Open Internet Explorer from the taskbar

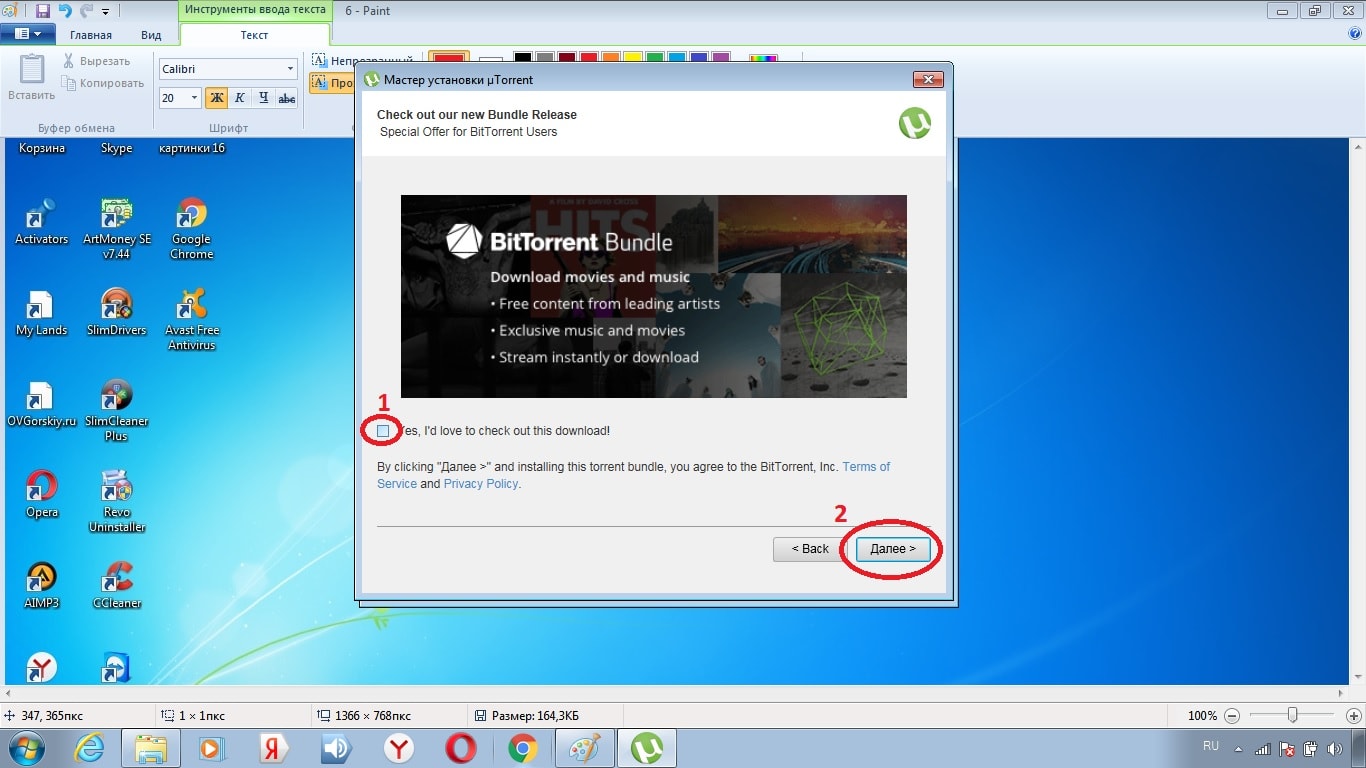coord(89,748)
